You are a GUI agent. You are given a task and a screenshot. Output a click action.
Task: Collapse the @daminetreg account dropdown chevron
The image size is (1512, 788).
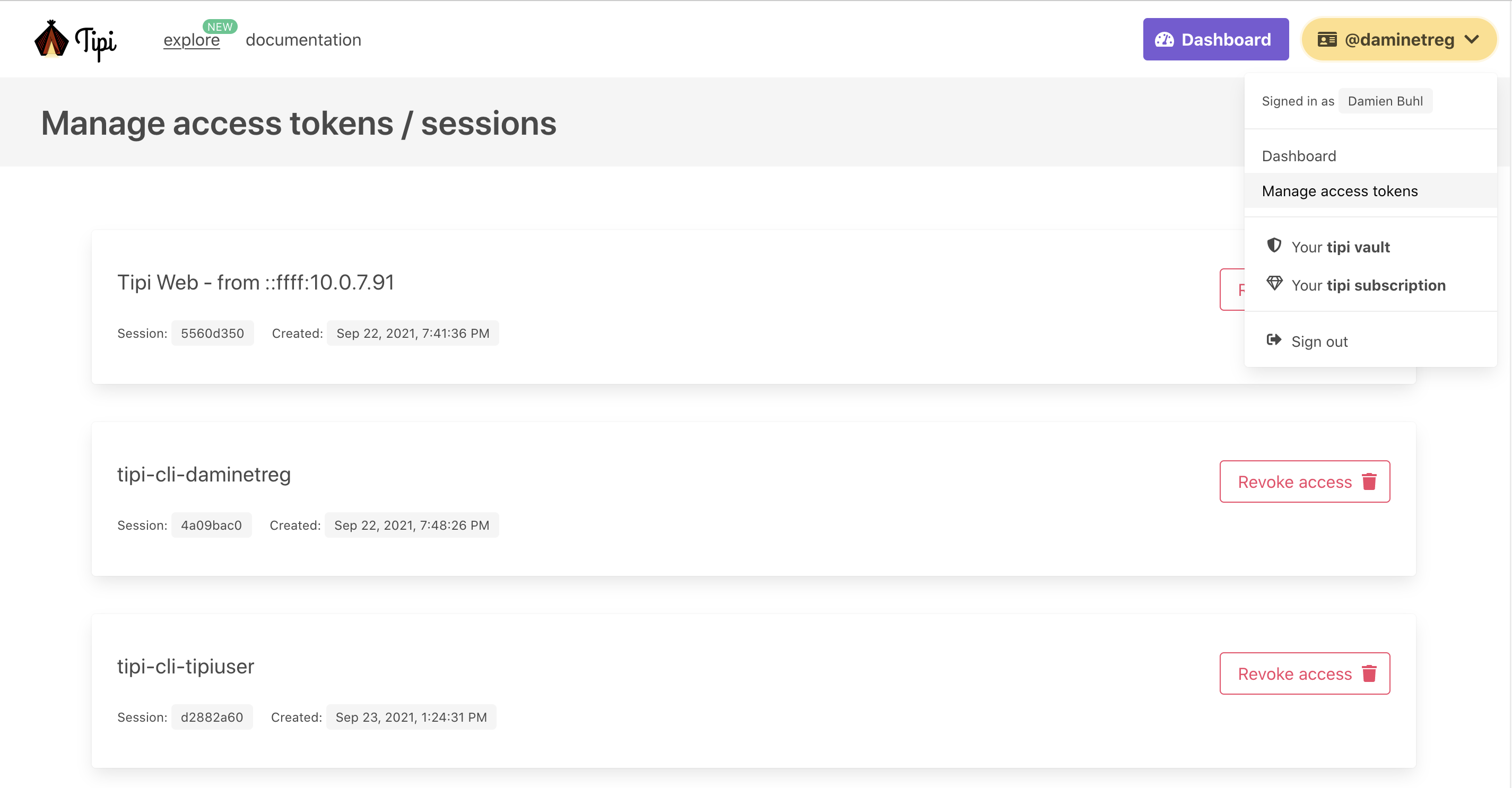coord(1472,39)
